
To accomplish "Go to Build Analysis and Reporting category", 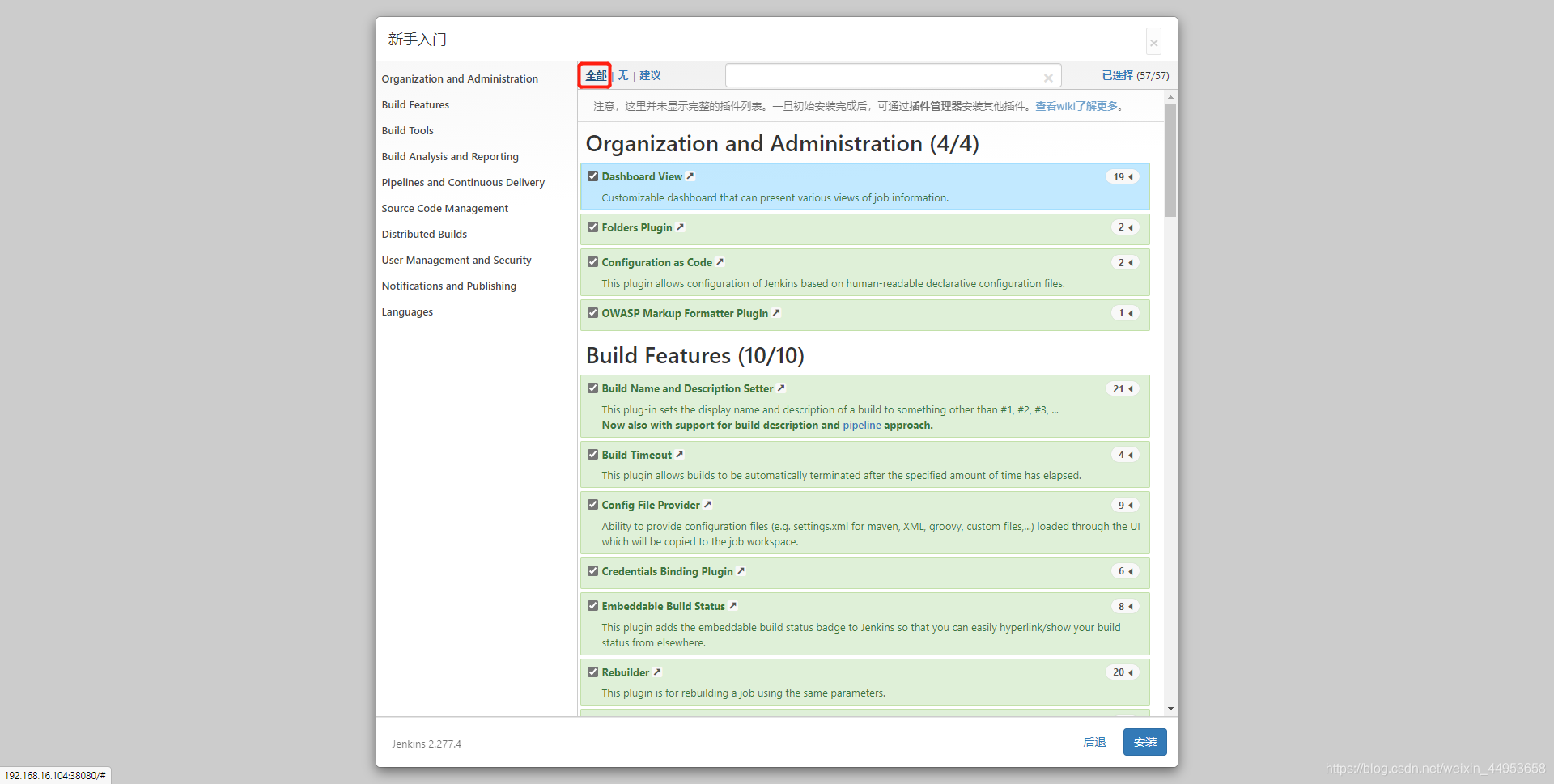I will click(450, 156).
